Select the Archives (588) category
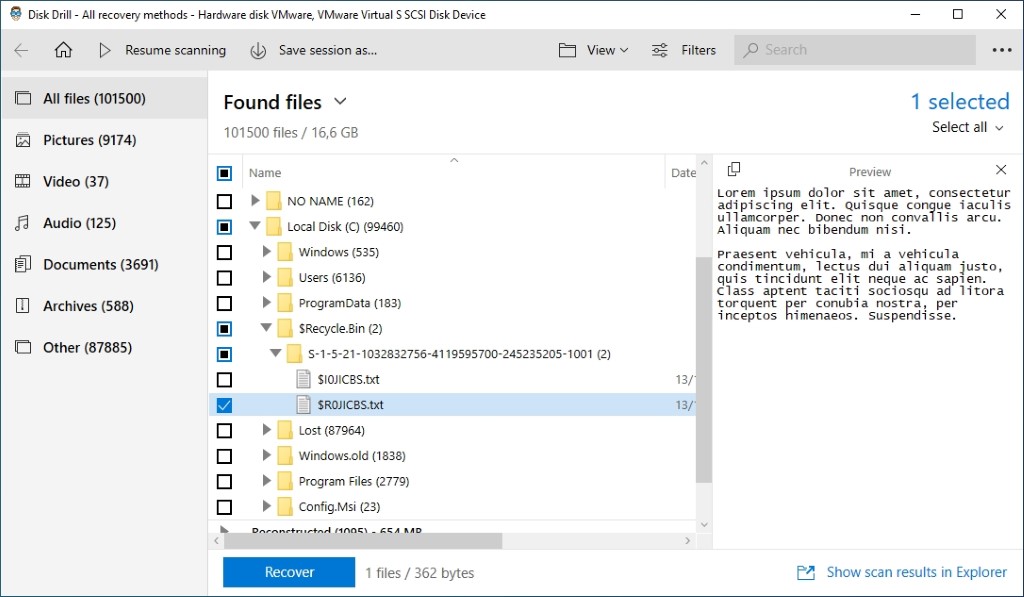The width and height of the screenshot is (1024, 597). [x=104, y=306]
